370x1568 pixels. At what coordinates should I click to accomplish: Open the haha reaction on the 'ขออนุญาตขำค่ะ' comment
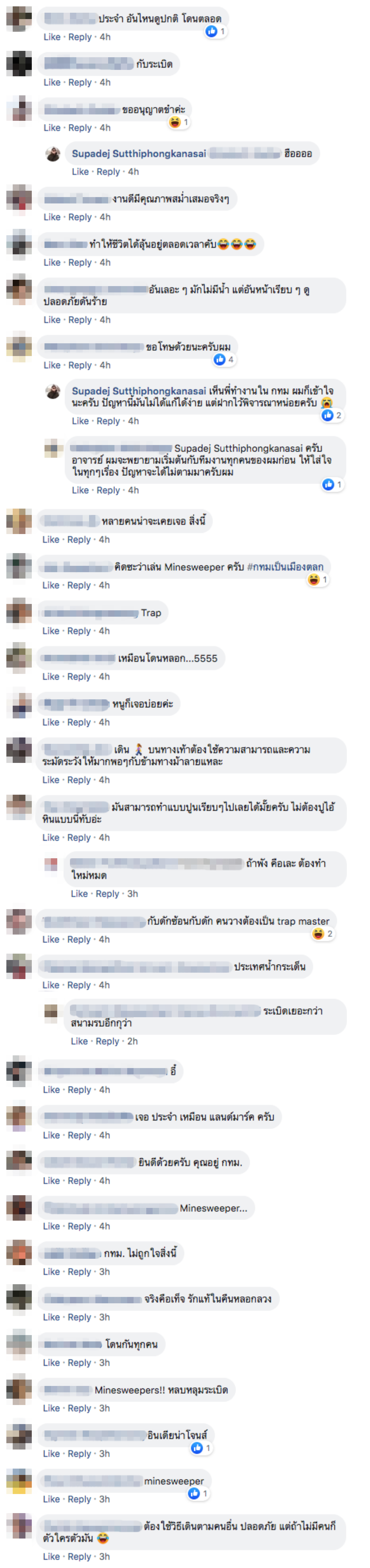[179, 122]
